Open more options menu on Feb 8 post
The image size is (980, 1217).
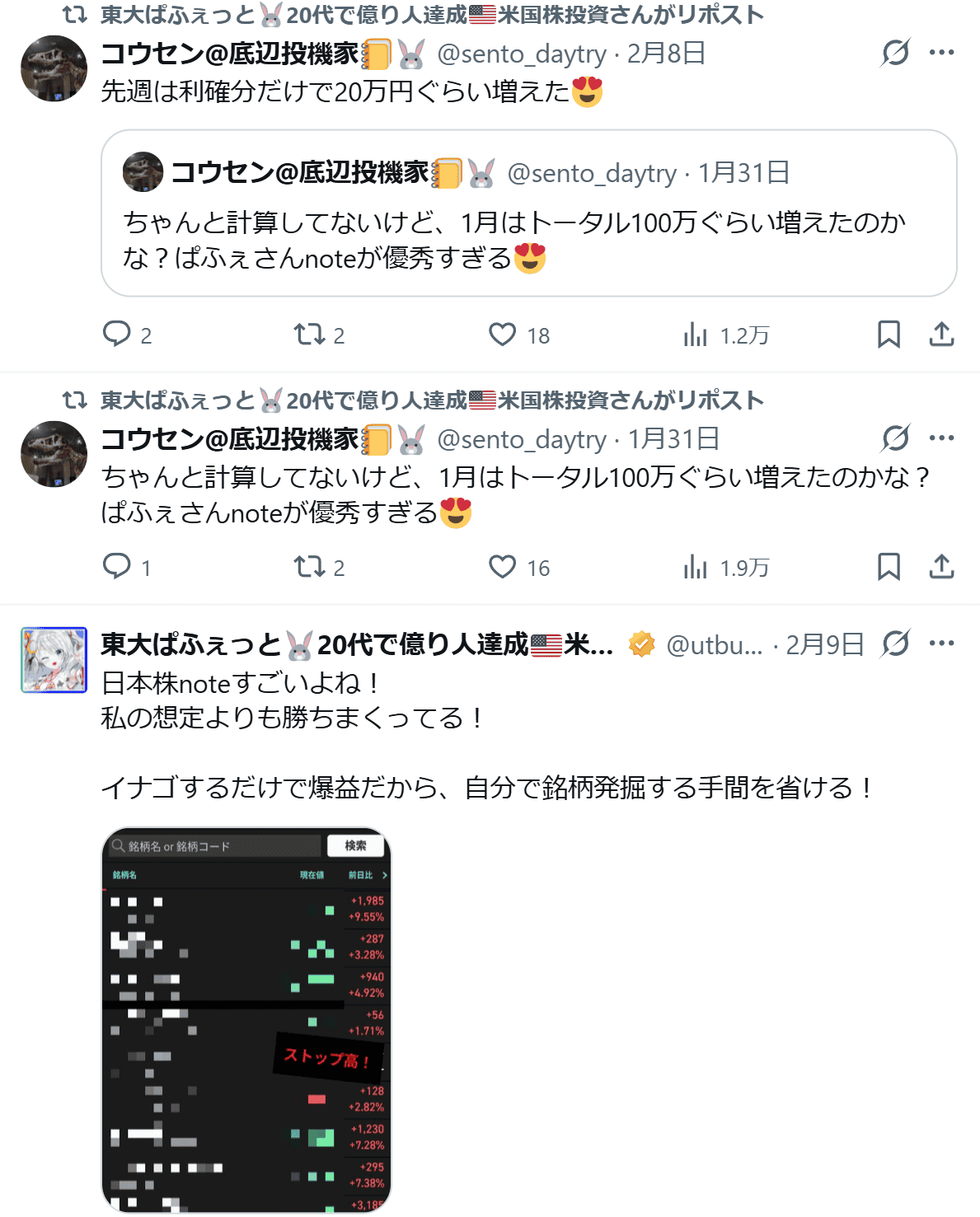941,53
